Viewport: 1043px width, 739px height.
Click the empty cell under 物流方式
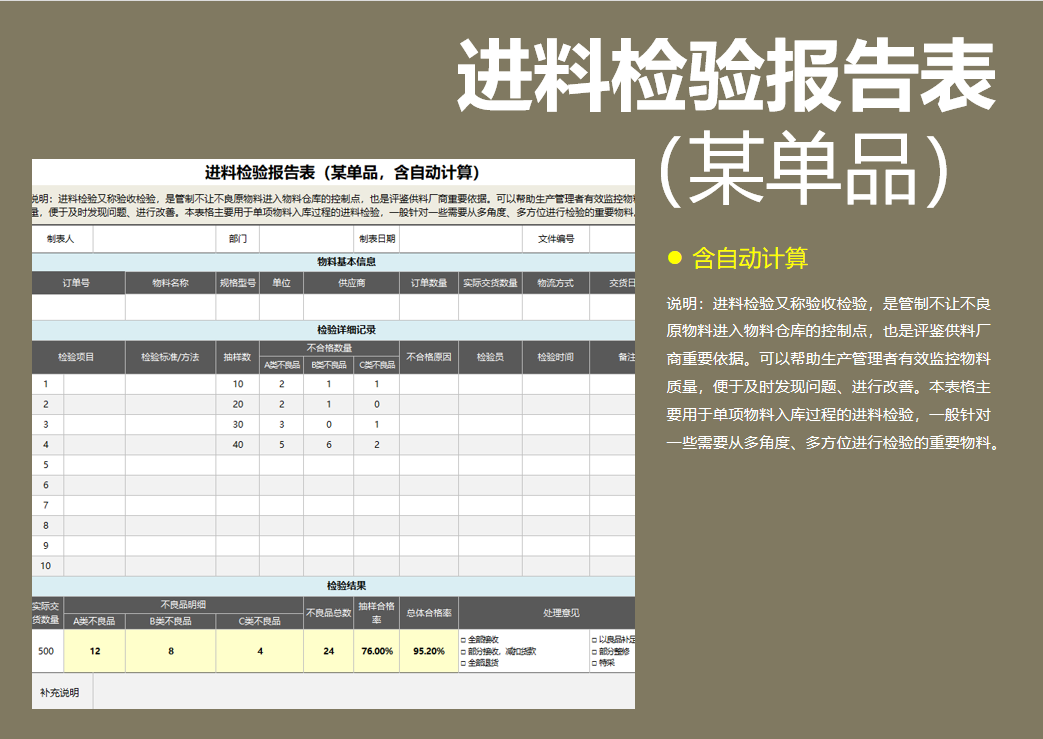(x=556, y=307)
